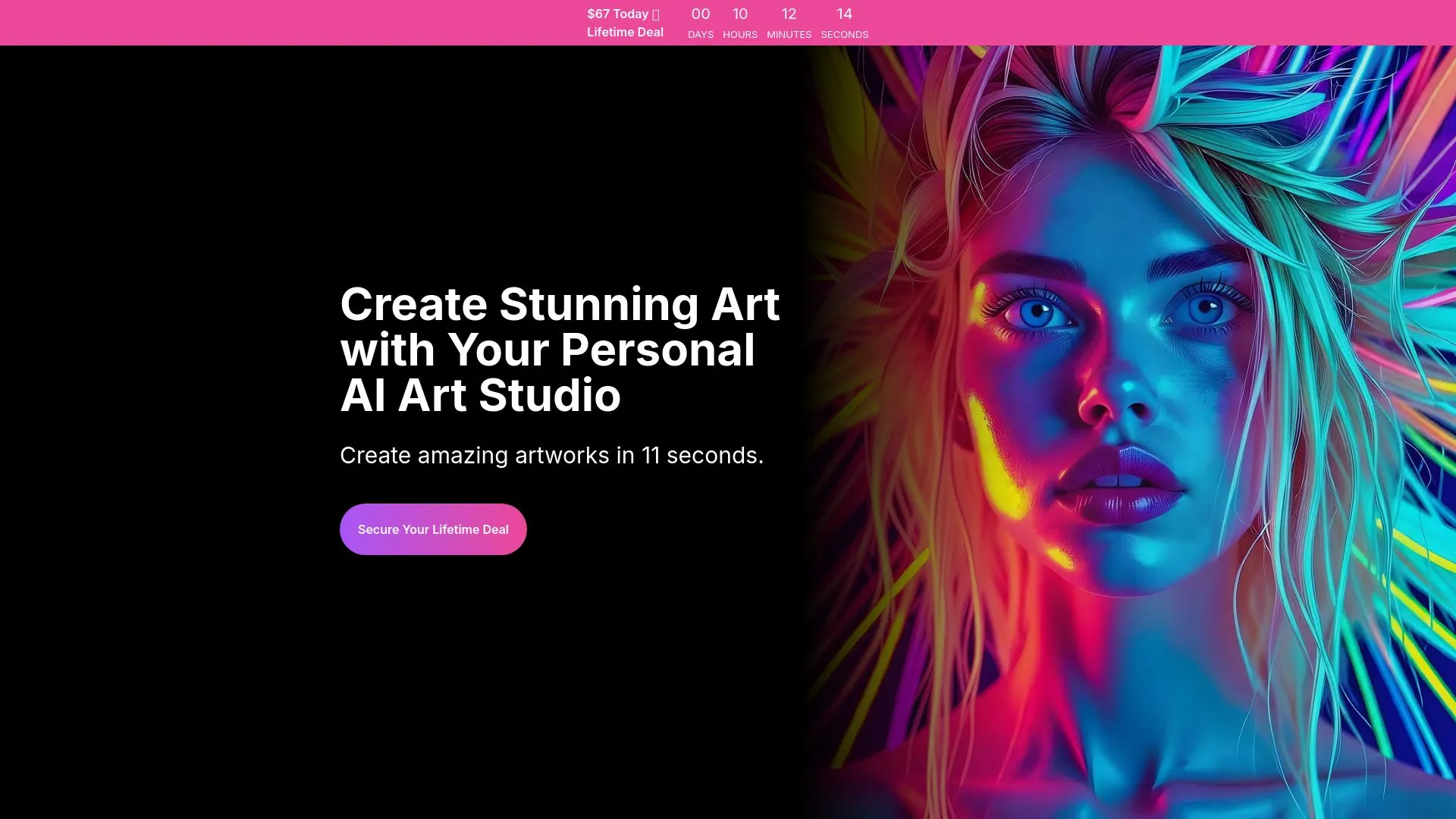Select the headline "Create Stunning Art"
This screenshot has width=1456, height=819.
560,304
